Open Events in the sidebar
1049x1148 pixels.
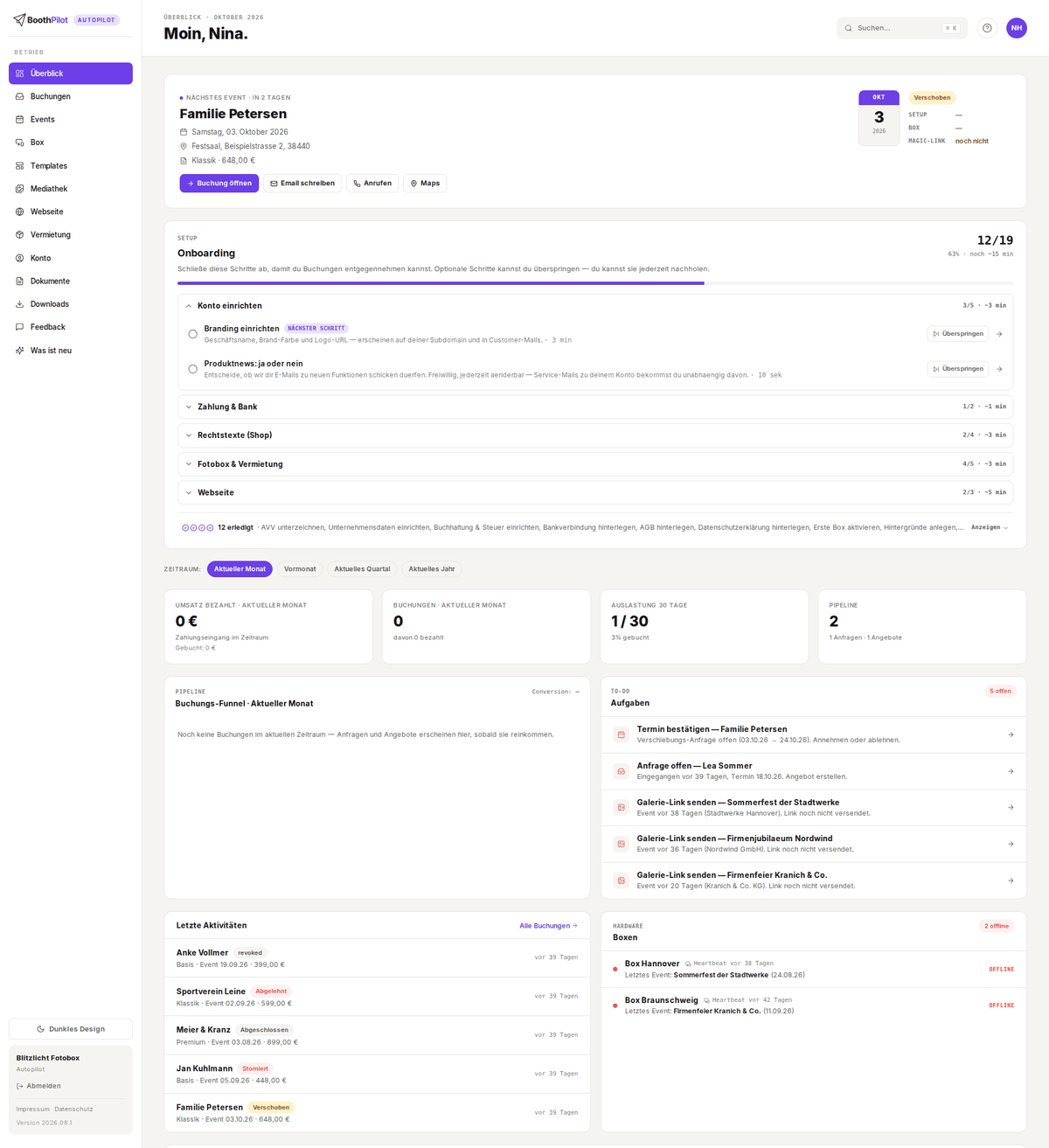pos(71,119)
